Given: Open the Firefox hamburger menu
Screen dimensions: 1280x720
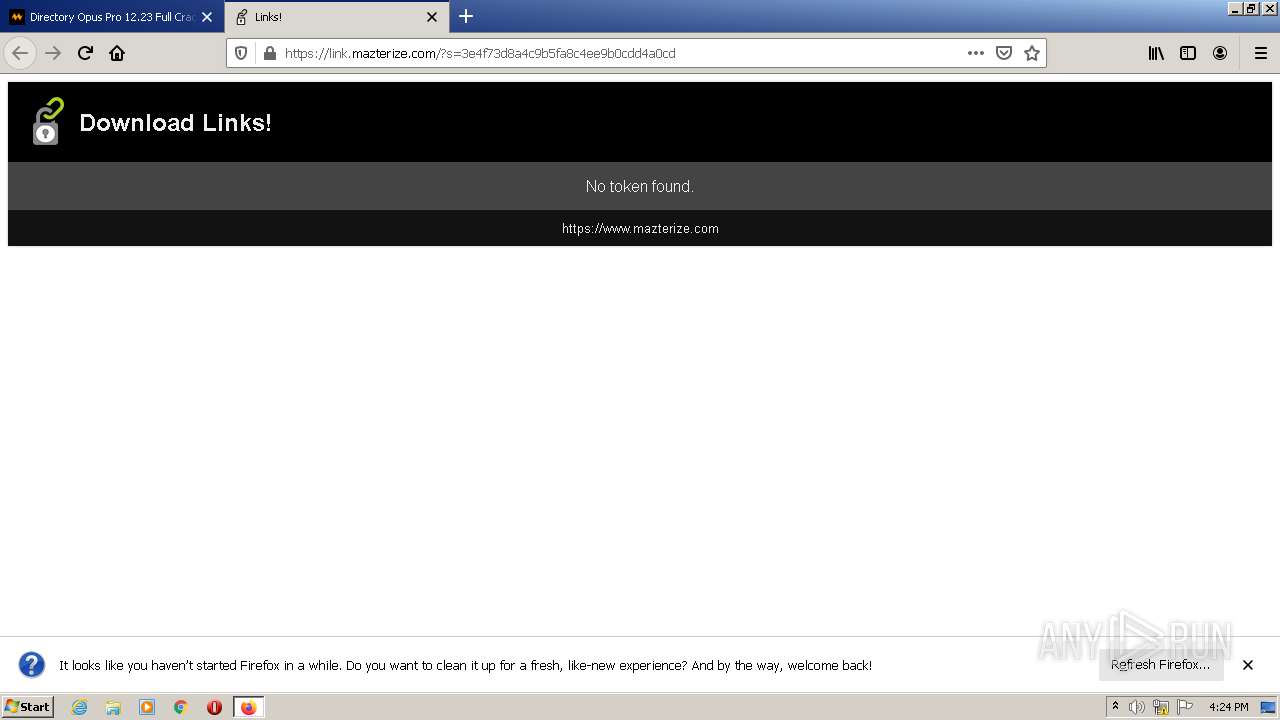Looking at the screenshot, I should click(x=1260, y=53).
